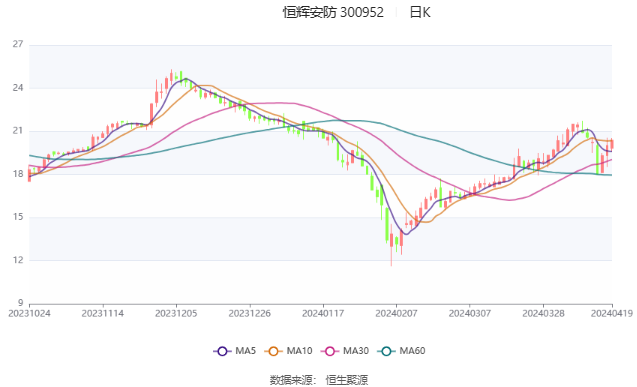Viewport: 637px width, 387px height.
Task: Click the 20231205 date axis label
Action: coord(176,313)
